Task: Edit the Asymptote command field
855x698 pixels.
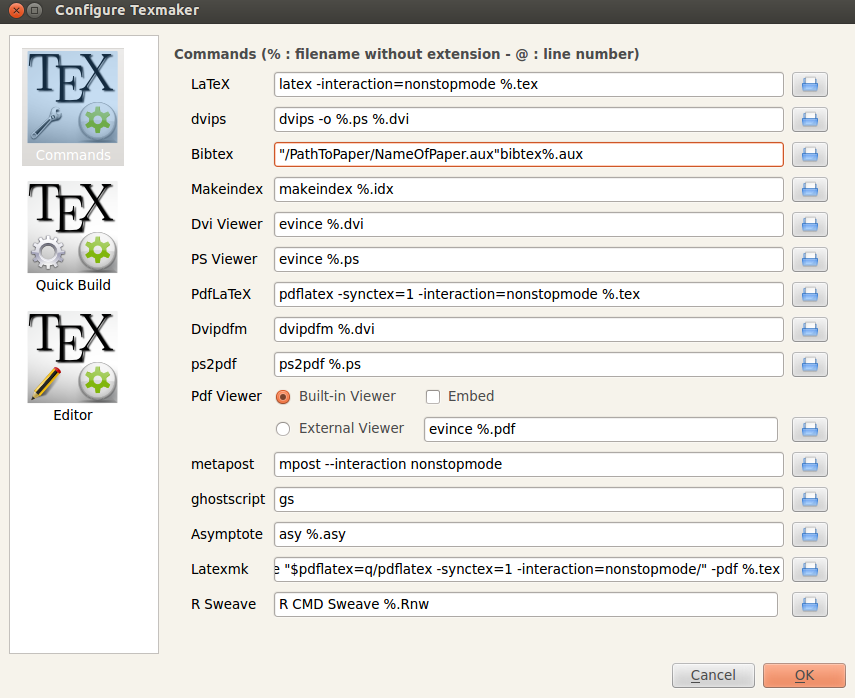Action: click(528, 534)
